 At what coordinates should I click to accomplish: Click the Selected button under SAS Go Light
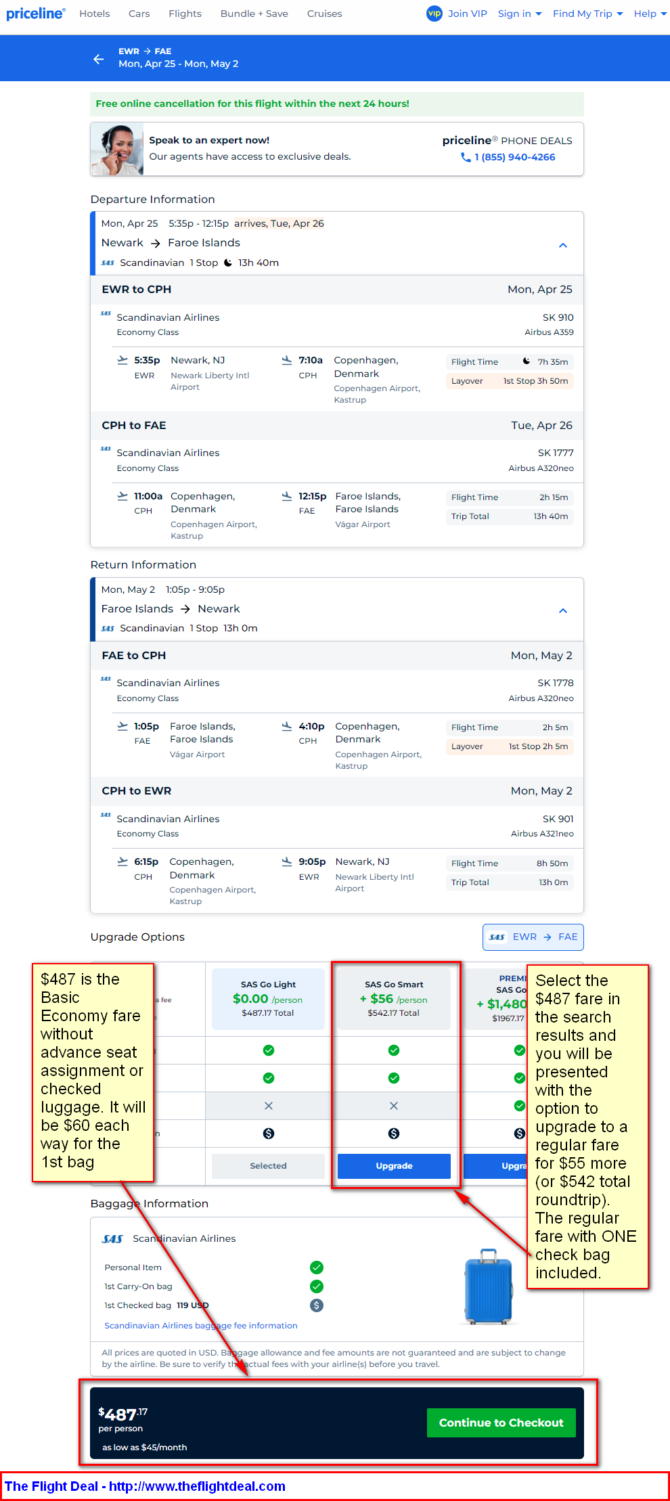point(268,1166)
